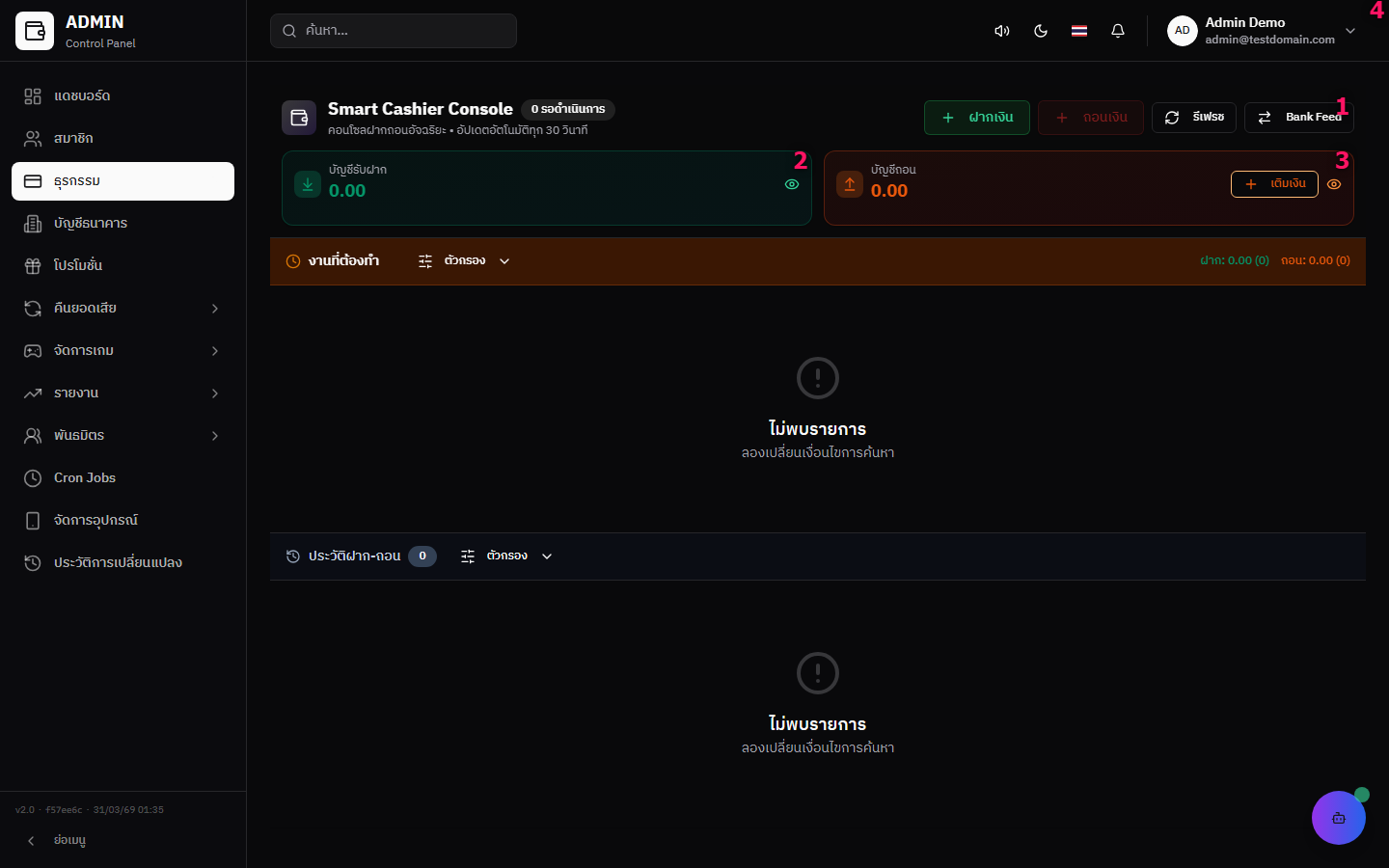This screenshot has width=1389, height=868.
Task: Open the filter dropdown in deposit-withdraw history
Action: tap(506, 556)
